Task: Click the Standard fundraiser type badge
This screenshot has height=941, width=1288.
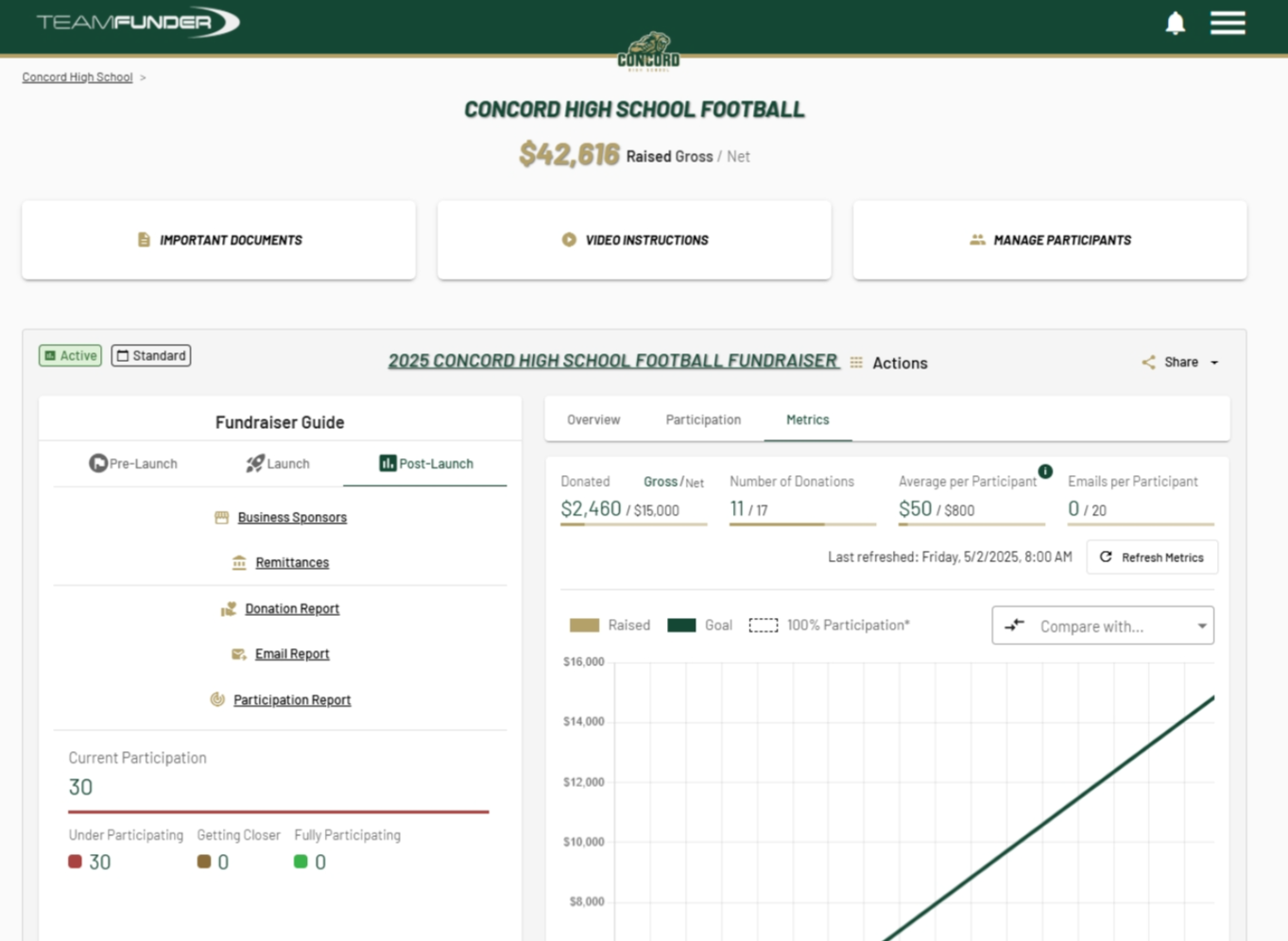Action: pos(151,355)
